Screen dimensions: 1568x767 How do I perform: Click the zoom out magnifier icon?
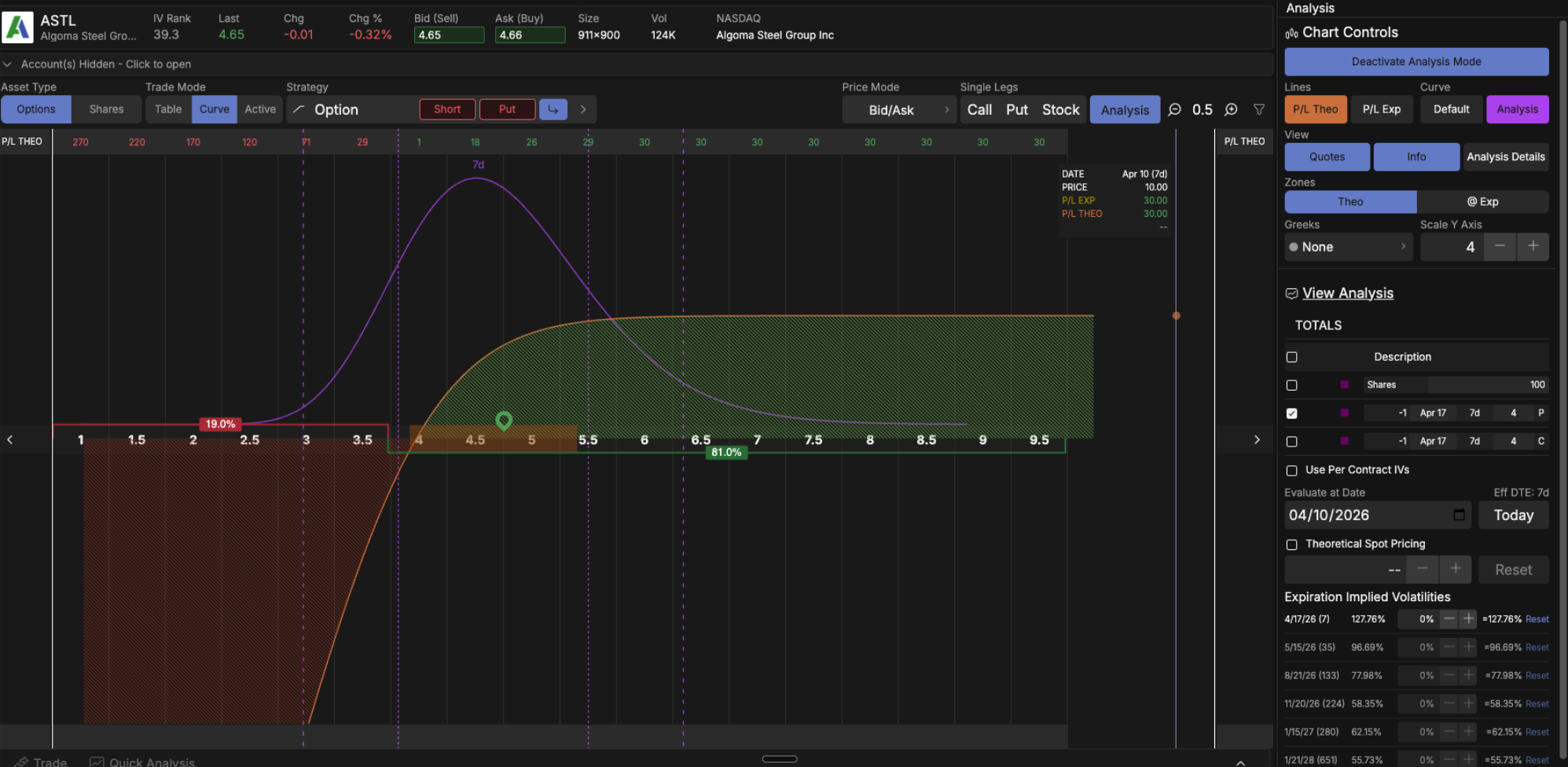(1174, 109)
